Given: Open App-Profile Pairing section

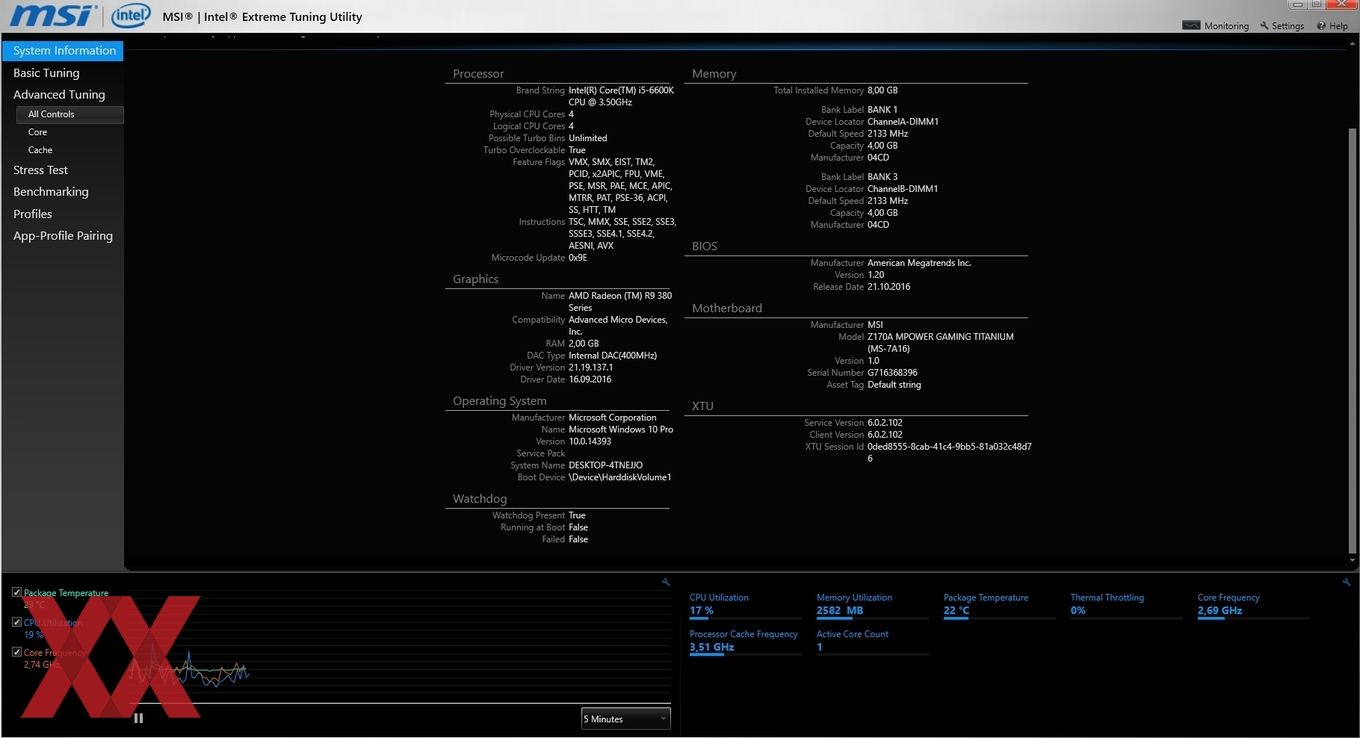Looking at the screenshot, I should 62,236.
